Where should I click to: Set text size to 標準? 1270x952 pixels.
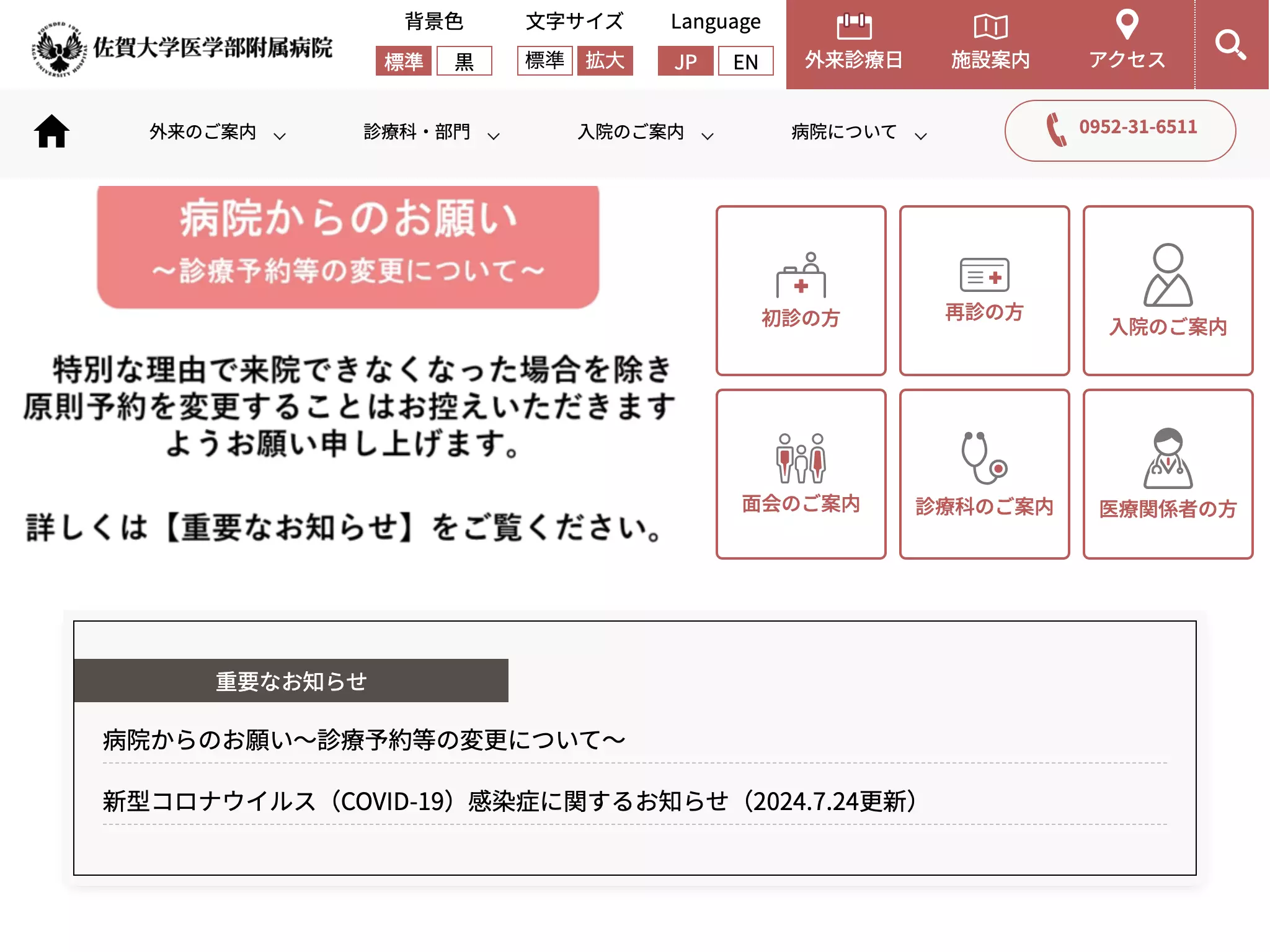coord(545,60)
